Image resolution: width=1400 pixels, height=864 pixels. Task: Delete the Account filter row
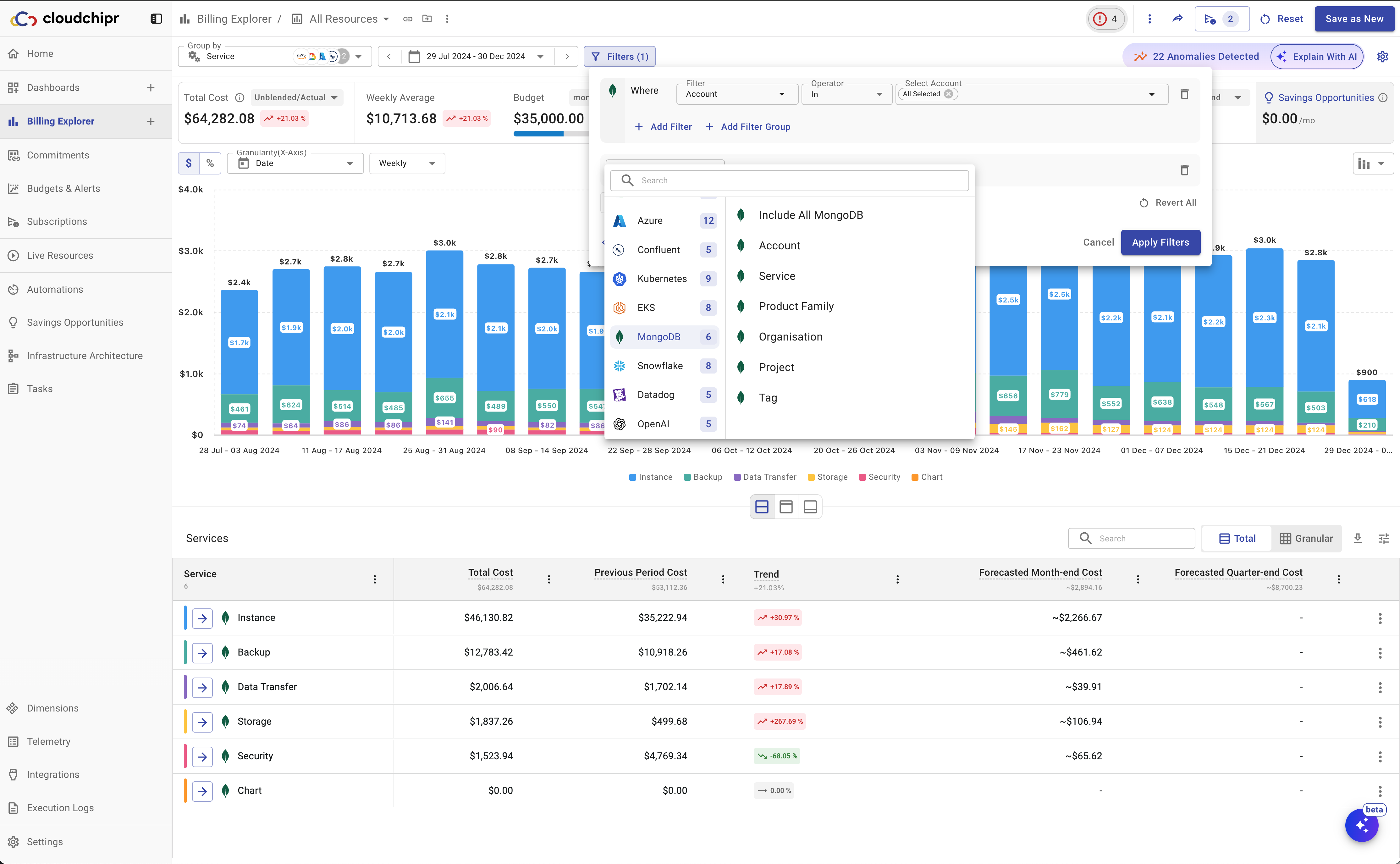pyautogui.click(x=1184, y=94)
